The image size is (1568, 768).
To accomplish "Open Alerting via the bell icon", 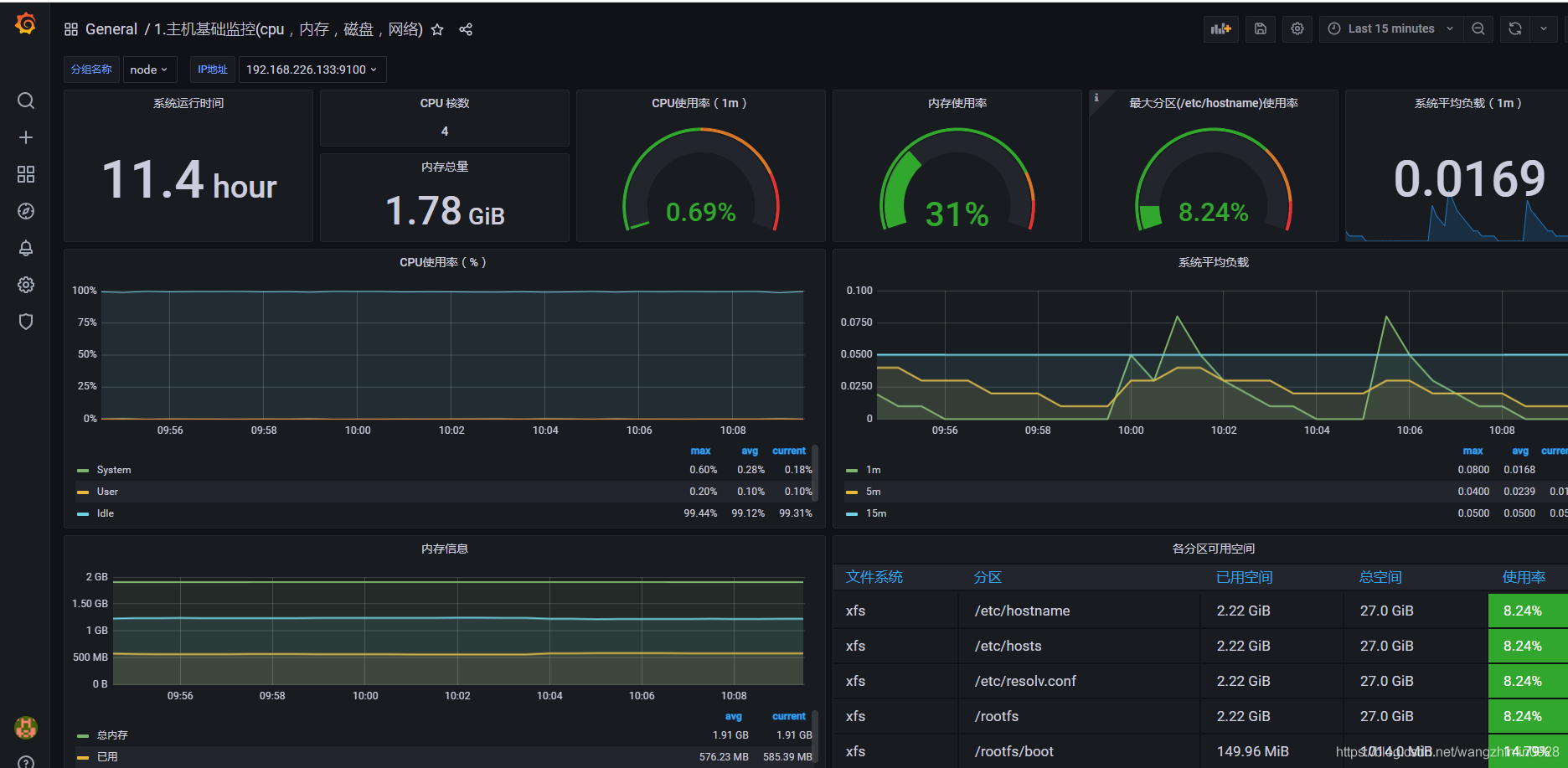I will pos(25,248).
